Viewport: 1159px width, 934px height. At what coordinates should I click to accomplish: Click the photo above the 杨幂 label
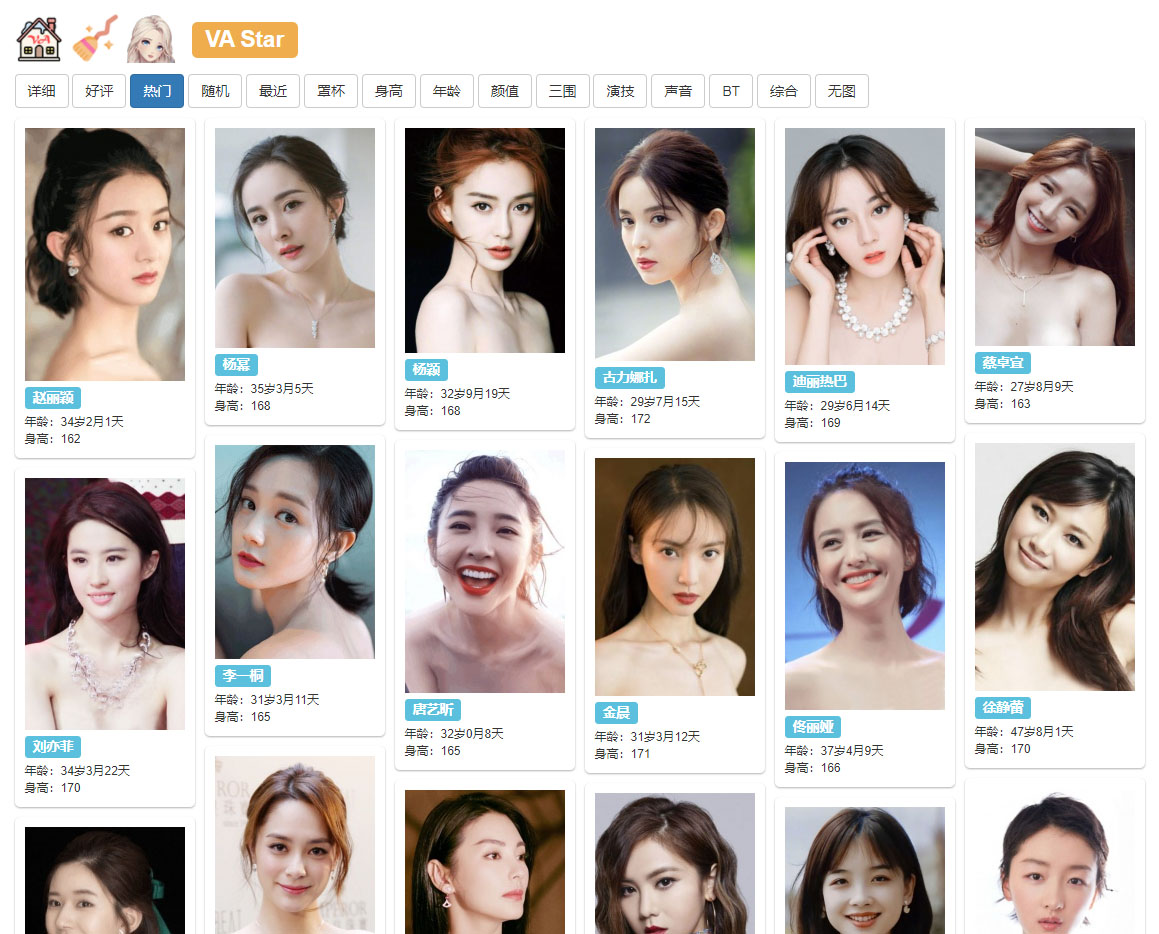pos(295,238)
